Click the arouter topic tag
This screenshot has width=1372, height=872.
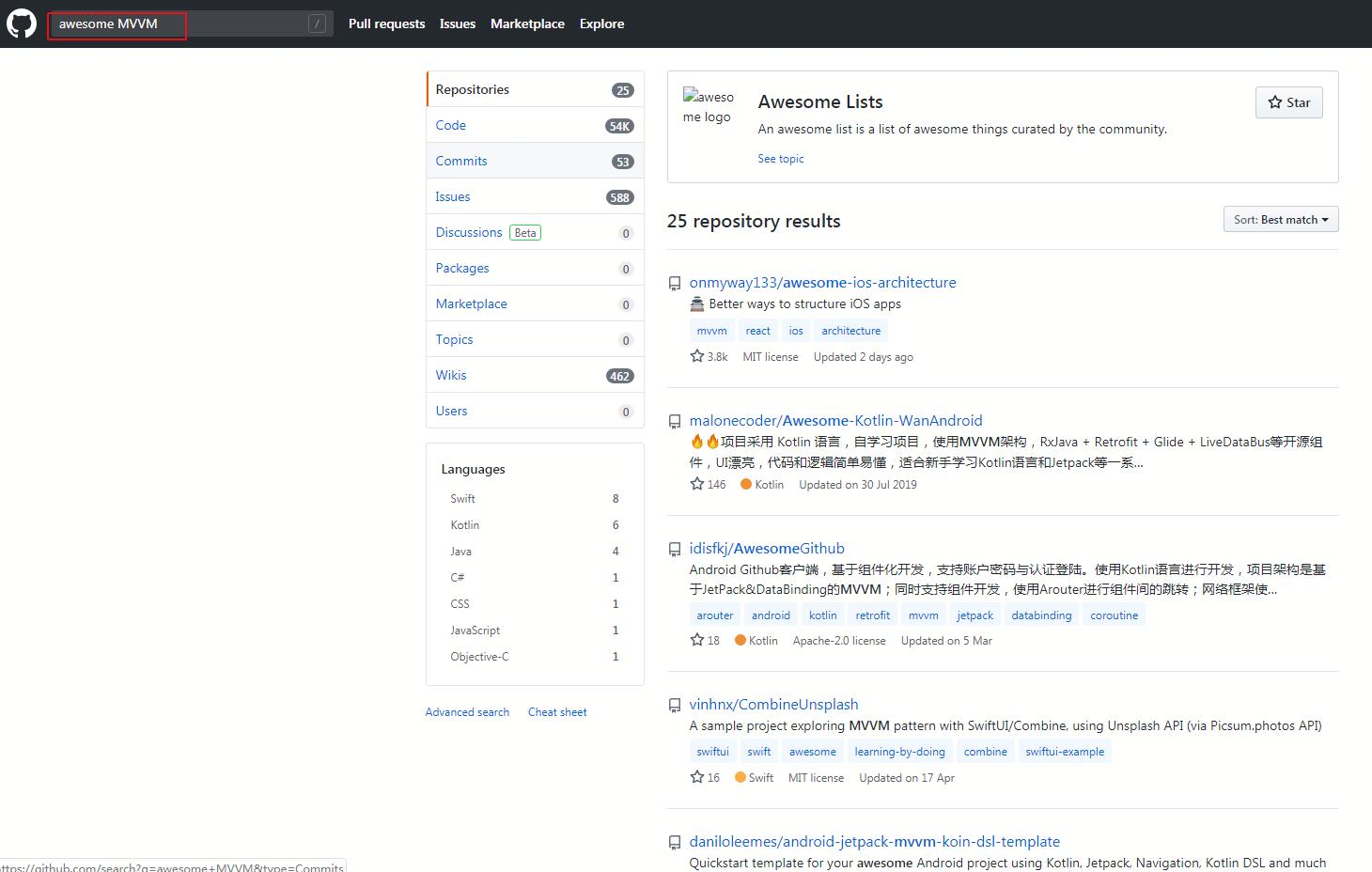coord(714,615)
